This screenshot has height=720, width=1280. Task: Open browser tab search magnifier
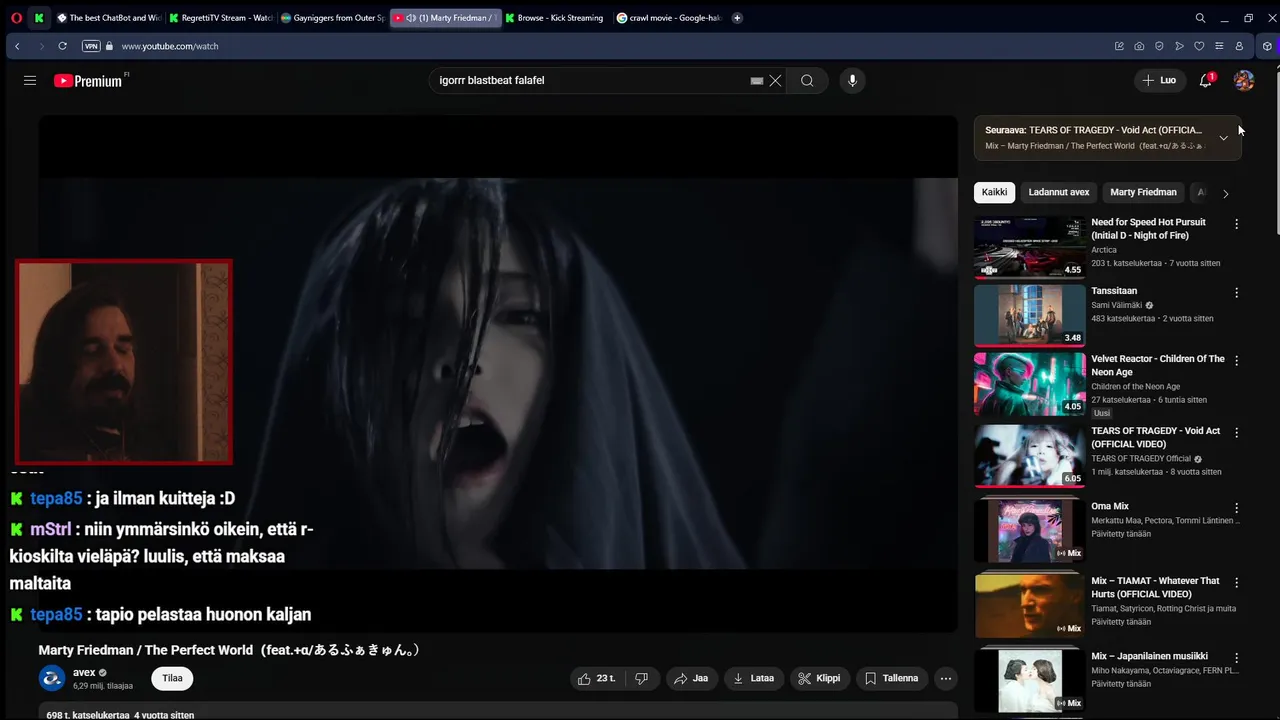(1200, 18)
